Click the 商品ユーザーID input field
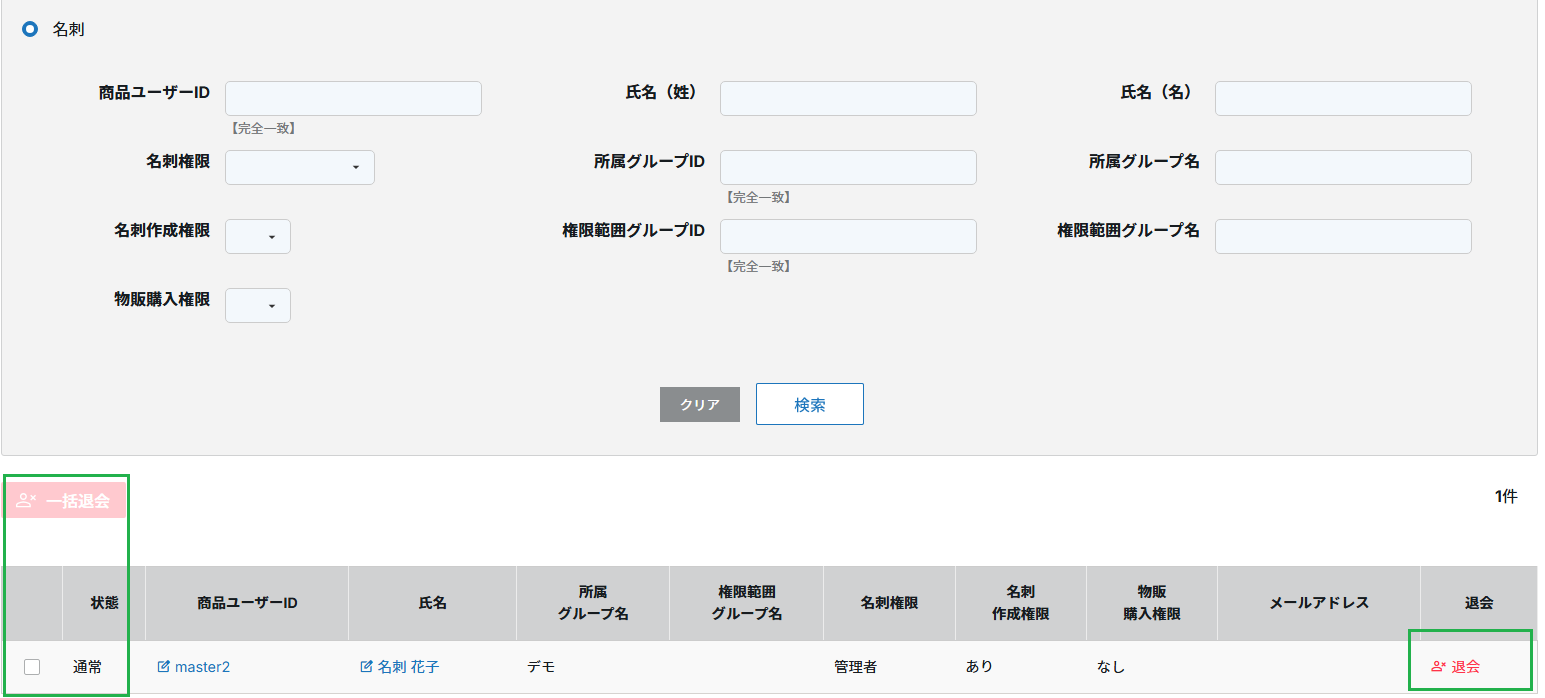 [x=353, y=99]
